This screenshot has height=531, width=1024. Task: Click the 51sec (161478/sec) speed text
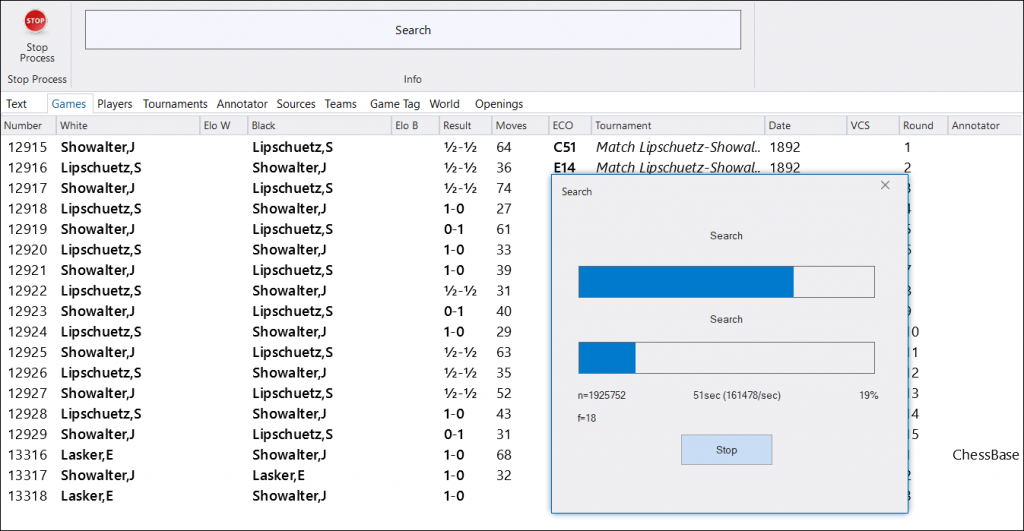[x=737, y=395]
